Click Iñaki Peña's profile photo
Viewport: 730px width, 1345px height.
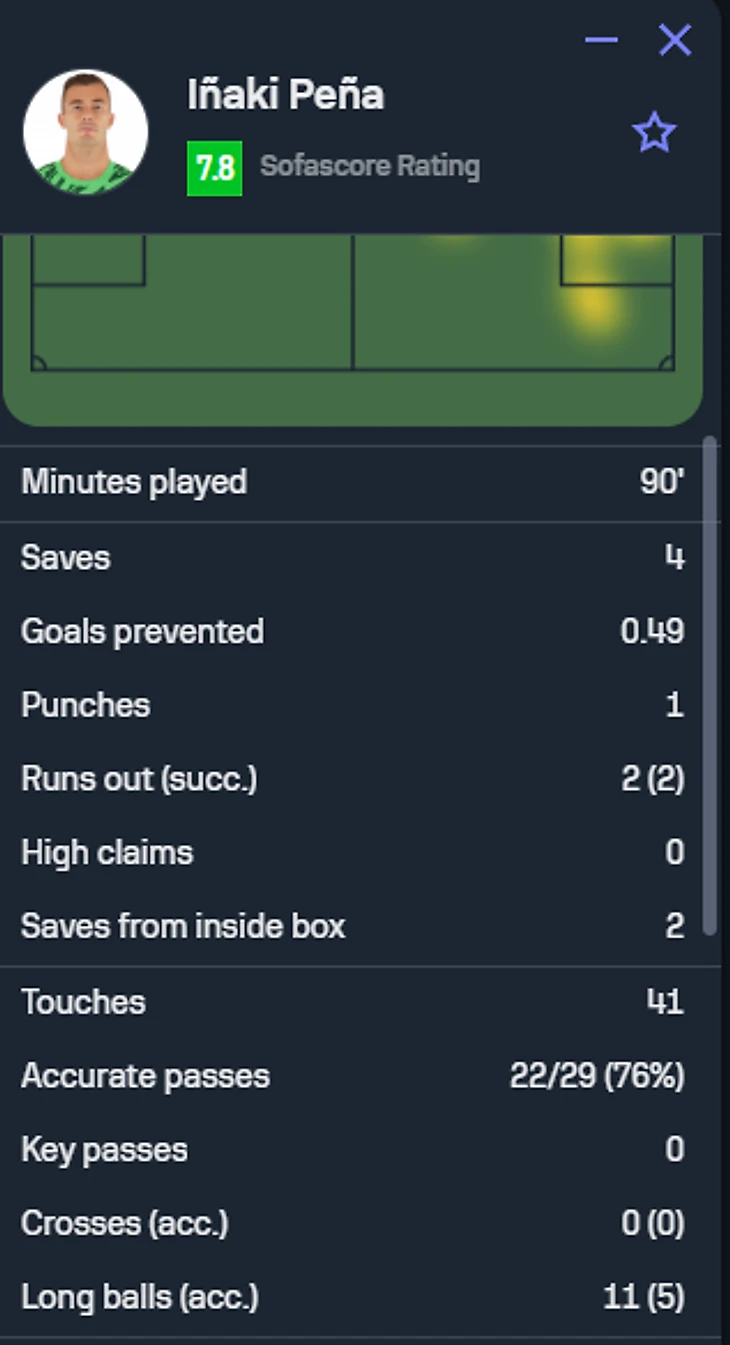pos(86,132)
